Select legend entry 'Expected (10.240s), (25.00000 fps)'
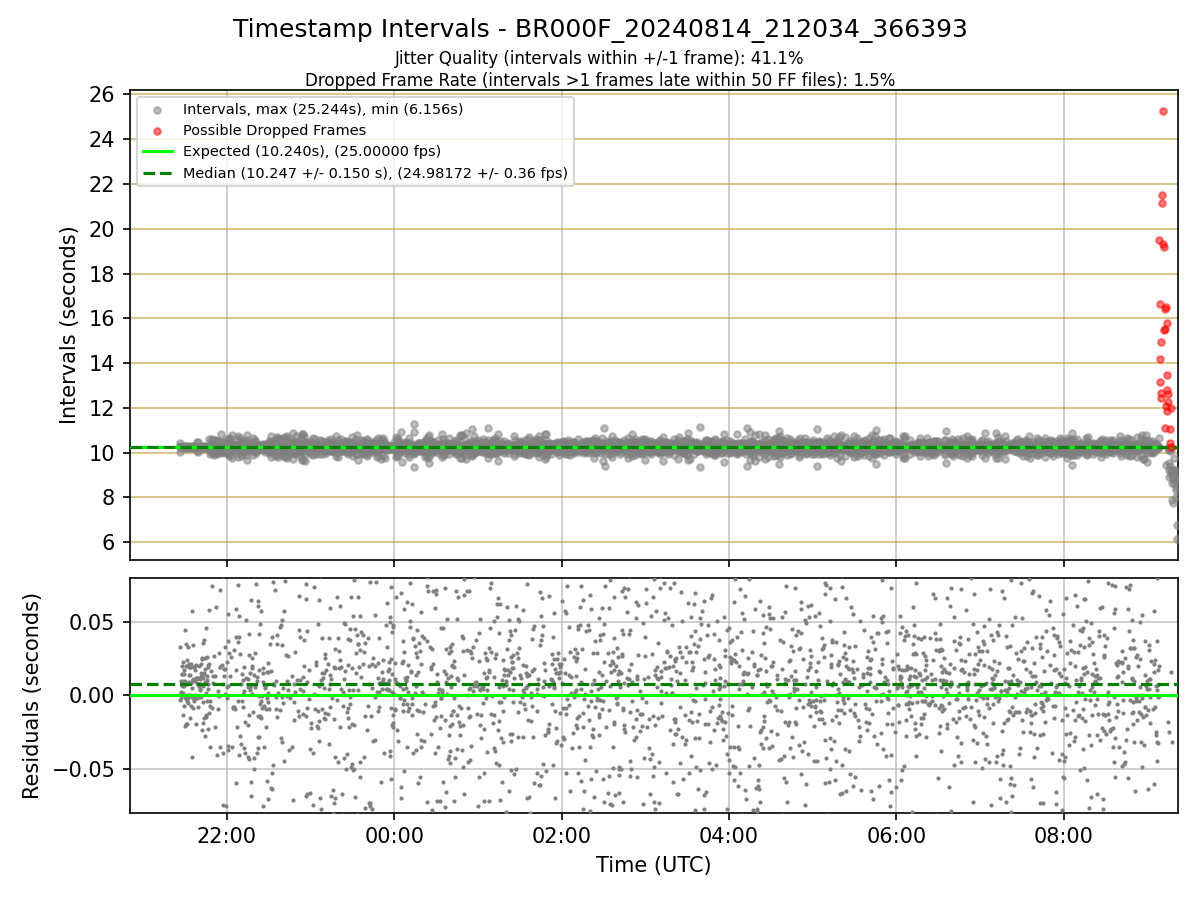This screenshot has height=900, width=1200. point(312,151)
